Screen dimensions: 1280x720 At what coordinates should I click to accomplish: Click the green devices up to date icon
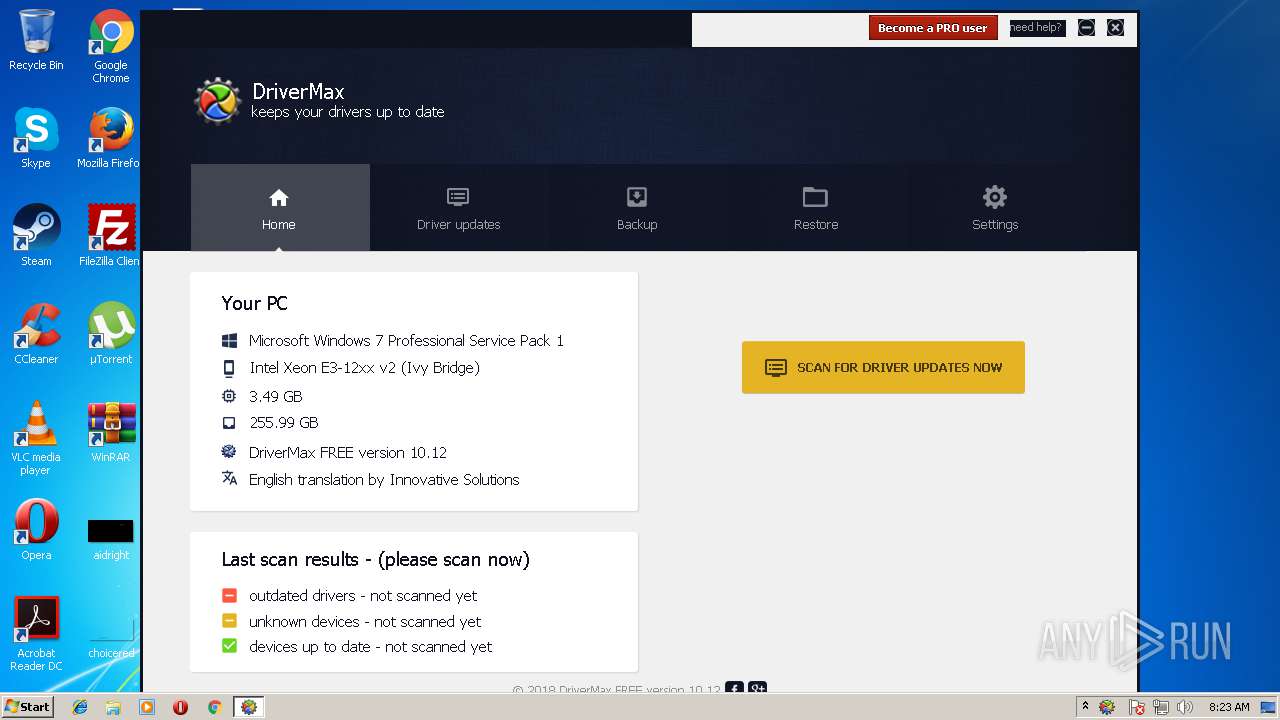click(229, 646)
